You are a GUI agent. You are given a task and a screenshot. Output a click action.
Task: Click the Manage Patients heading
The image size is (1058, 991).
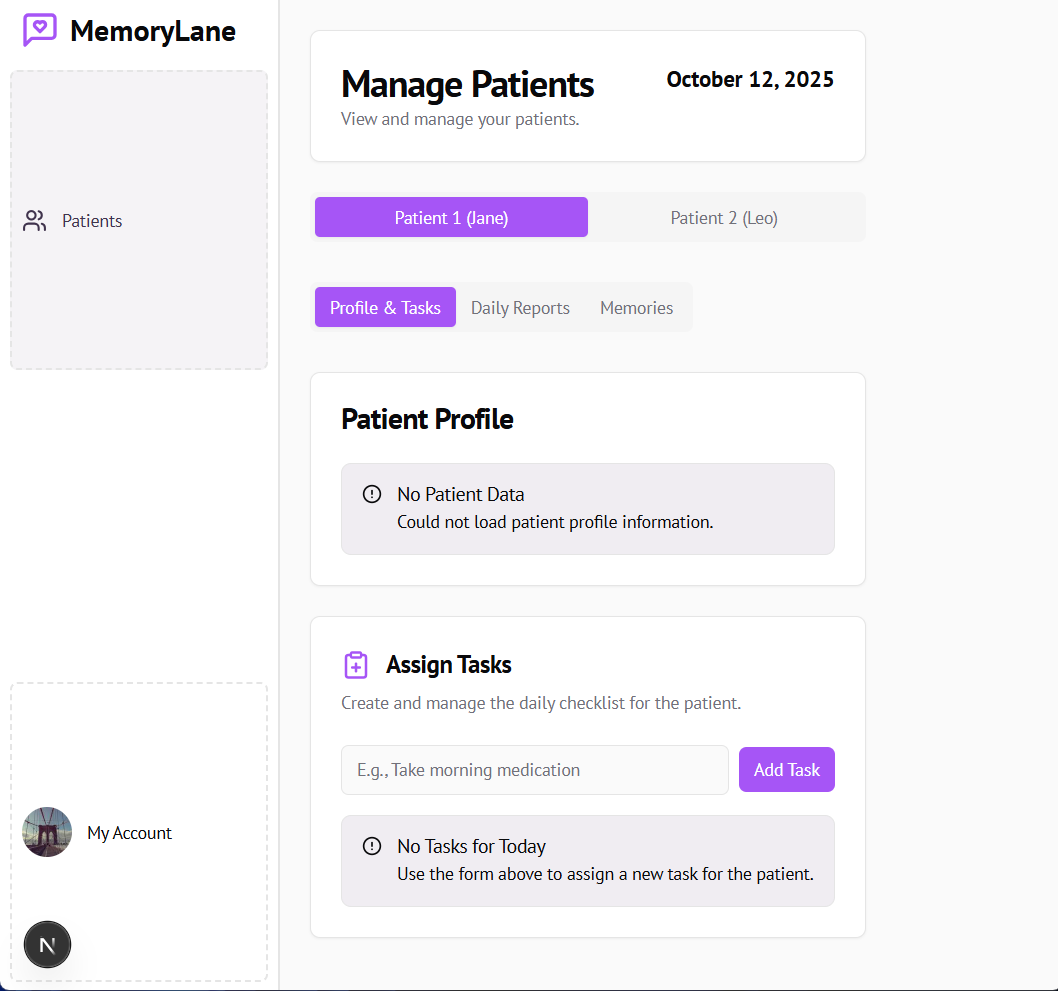[467, 85]
